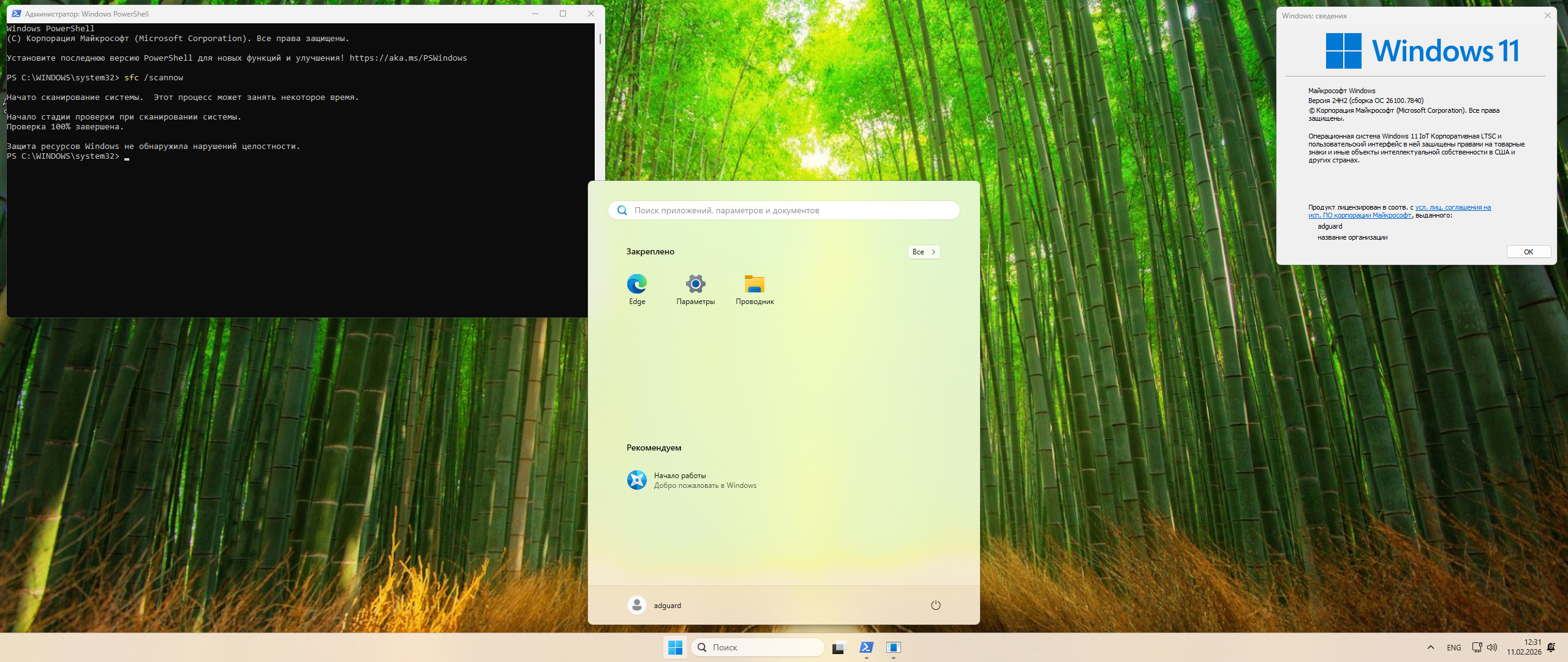Expand hidden system tray icons chevron
The width and height of the screenshot is (1568, 662).
(x=1430, y=647)
